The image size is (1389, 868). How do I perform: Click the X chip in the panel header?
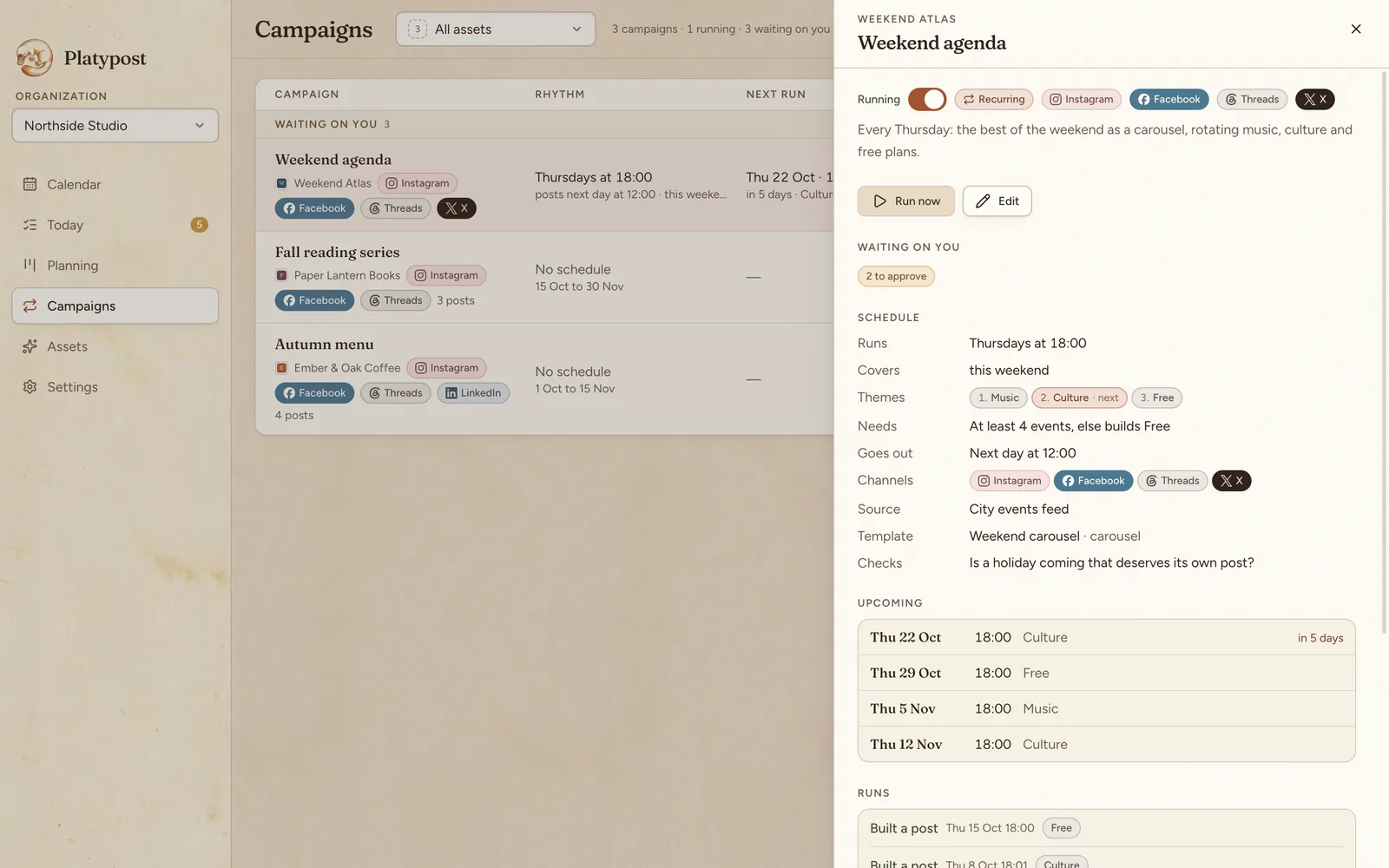pos(1314,99)
